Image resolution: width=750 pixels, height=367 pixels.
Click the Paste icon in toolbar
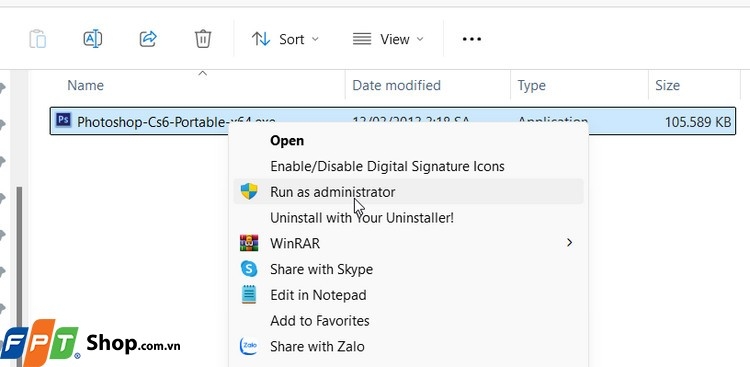coord(38,39)
